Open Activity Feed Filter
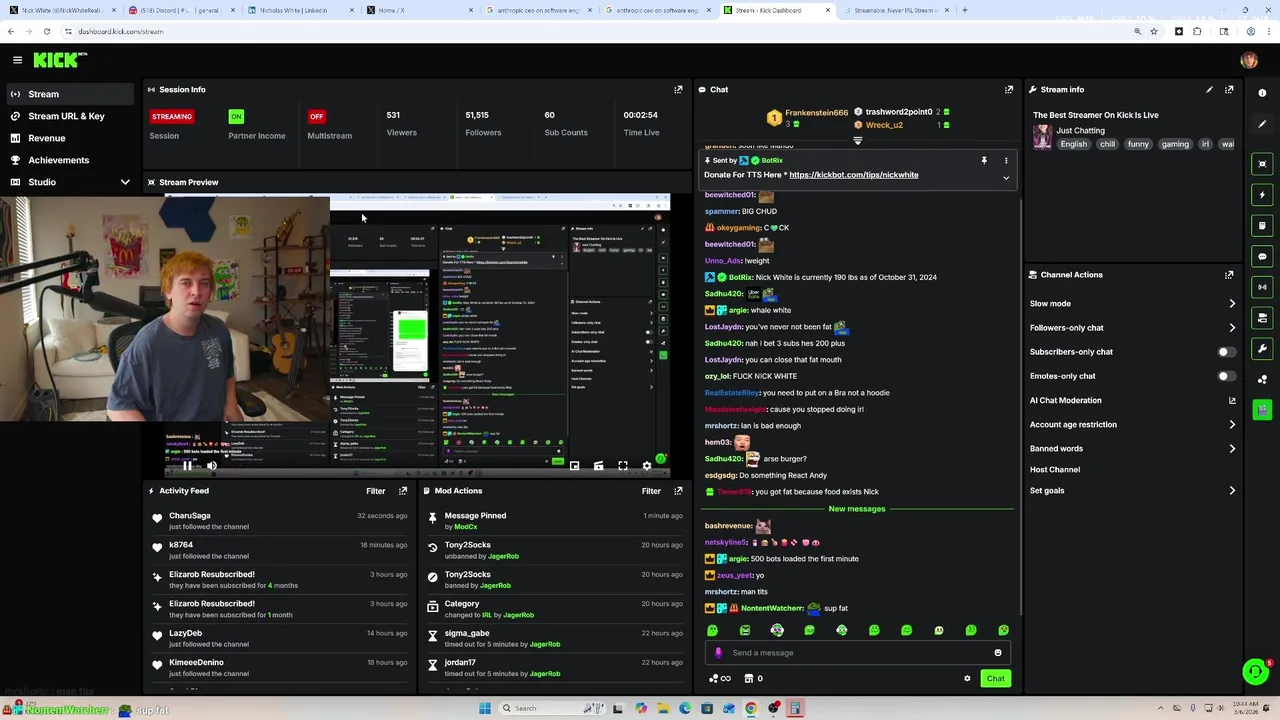Image resolution: width=1280 pixels, height=720 pixels. [x=376, y=491]
